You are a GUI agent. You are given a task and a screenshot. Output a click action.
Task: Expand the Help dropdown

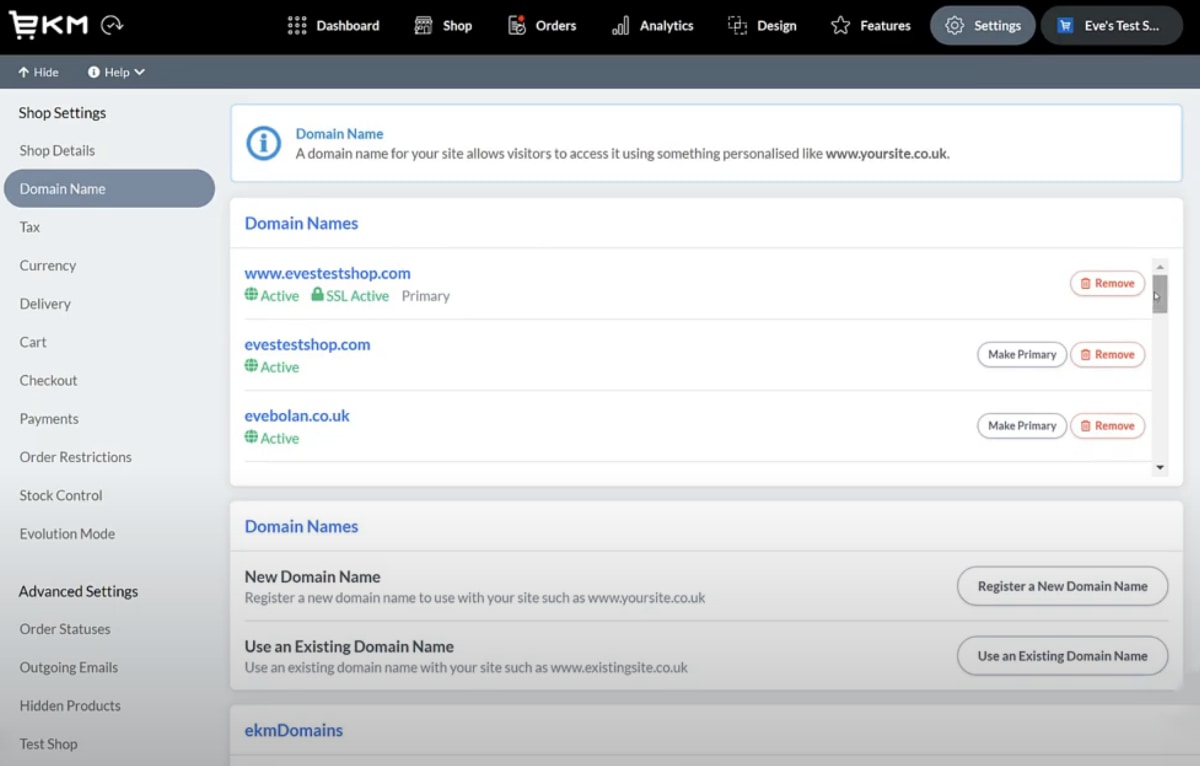click(116, 72)
